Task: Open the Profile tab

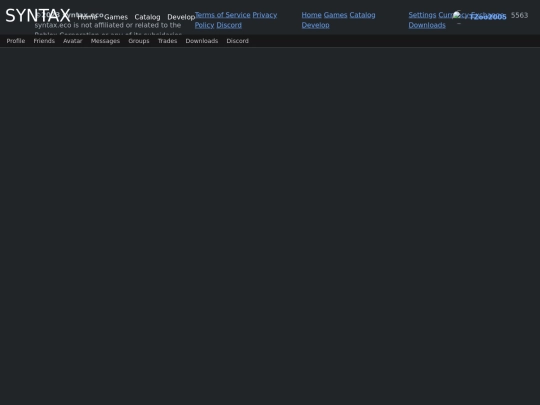Action: (x=16, y=41)
